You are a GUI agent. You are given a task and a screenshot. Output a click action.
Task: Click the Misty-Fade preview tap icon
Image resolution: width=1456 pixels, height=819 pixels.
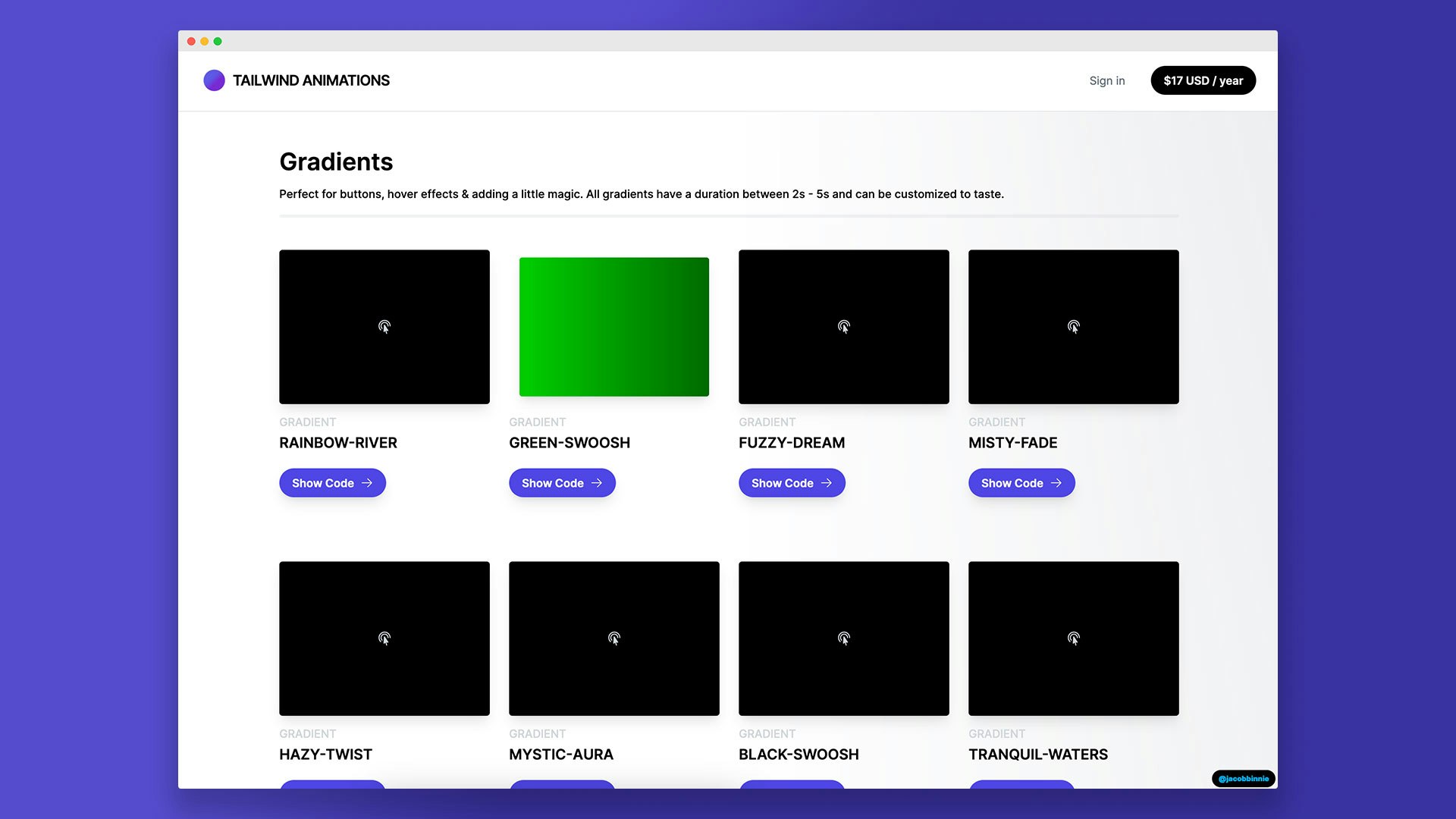pos(1074,327)
